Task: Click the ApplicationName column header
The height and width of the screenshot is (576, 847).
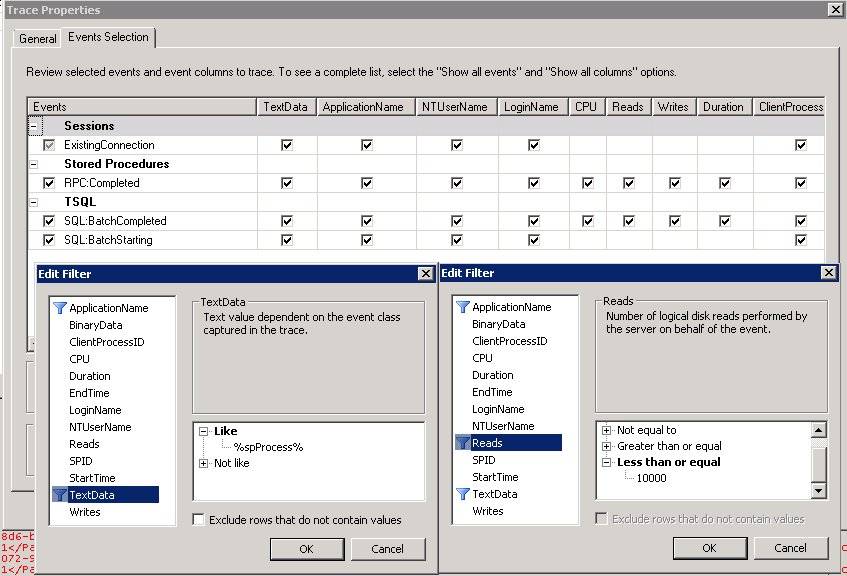Action: pos(364,107)
